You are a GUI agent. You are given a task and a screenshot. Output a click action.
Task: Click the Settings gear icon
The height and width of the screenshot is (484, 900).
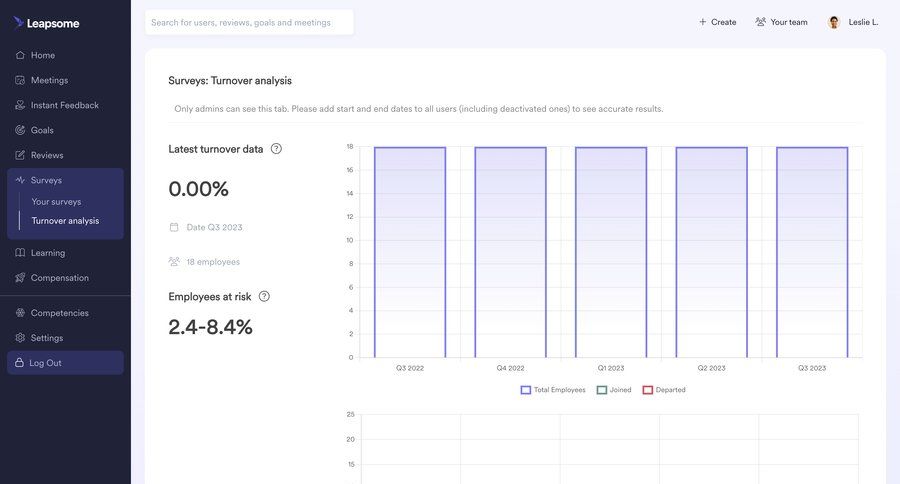tap(20, 338)
